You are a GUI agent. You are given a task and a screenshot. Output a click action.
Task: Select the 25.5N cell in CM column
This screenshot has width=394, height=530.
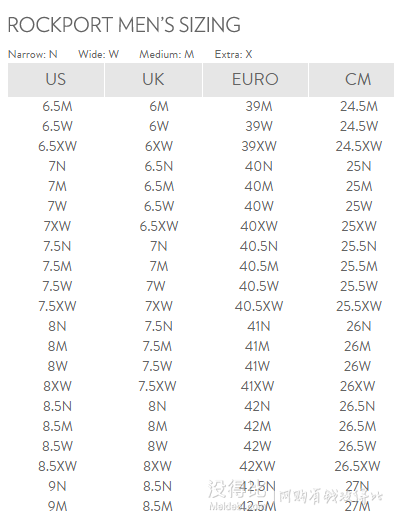[x=359, y=246]
